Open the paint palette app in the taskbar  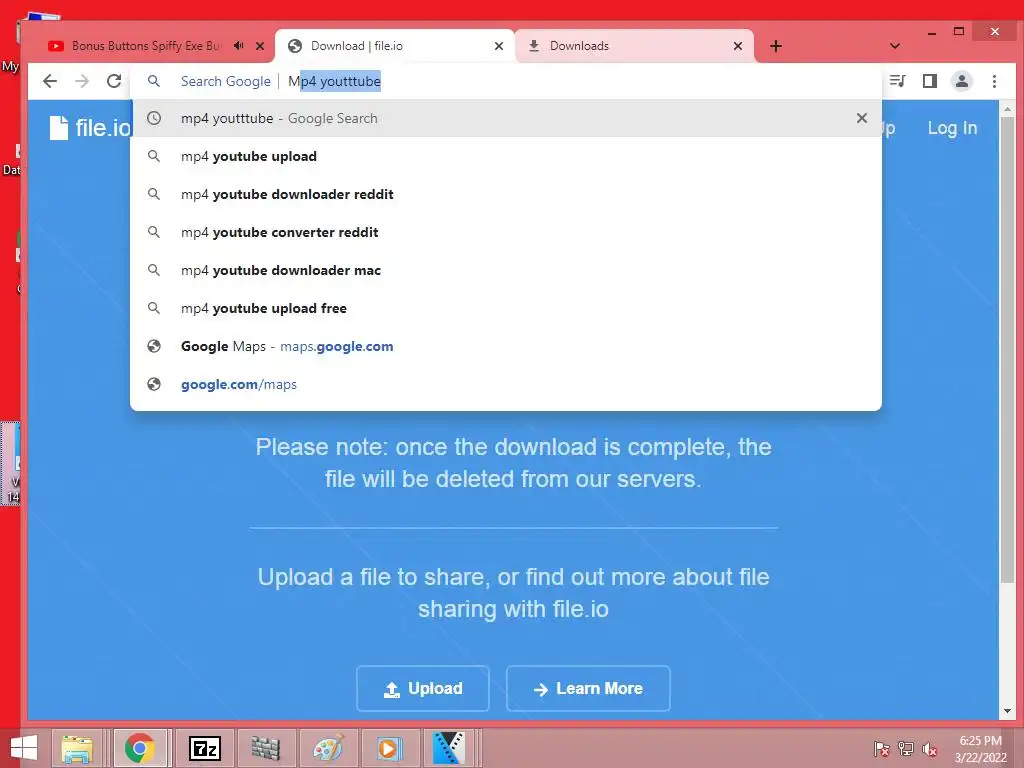click(x=327, y=748)
